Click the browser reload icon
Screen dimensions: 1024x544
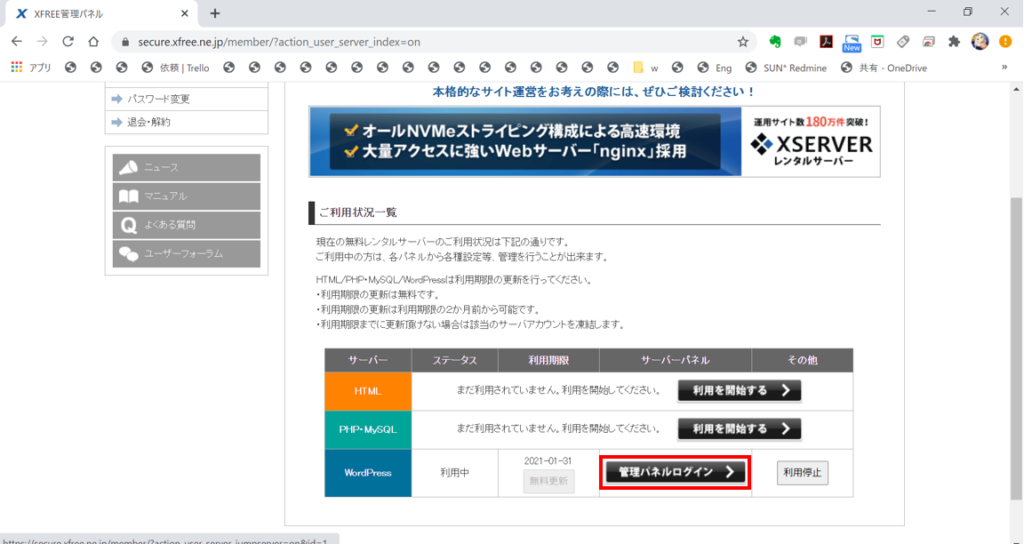[x=68, y=42]
